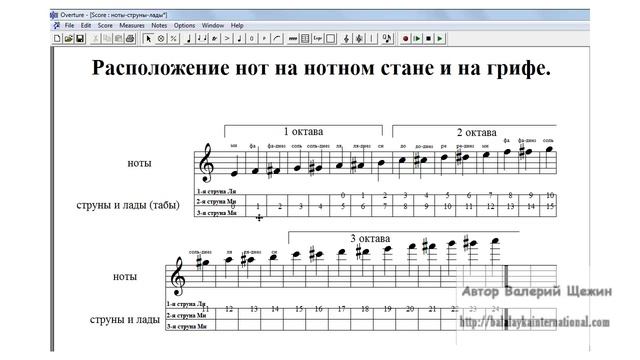The width and height of the screenshot is (640, 360).
Task: Select tab number 15 in top tablature
Action: (550, 207)
